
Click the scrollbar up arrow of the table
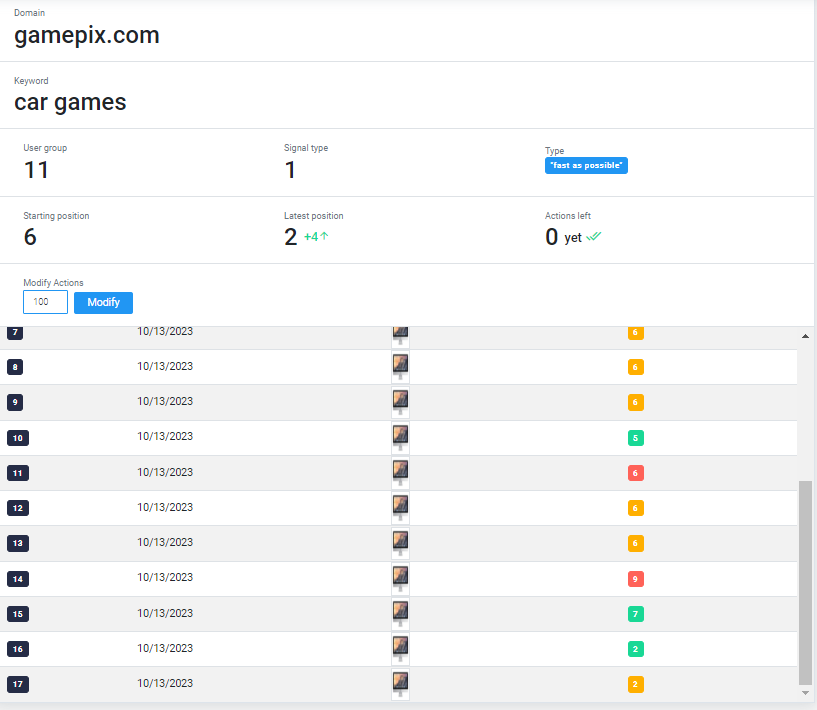pos(805,337)
